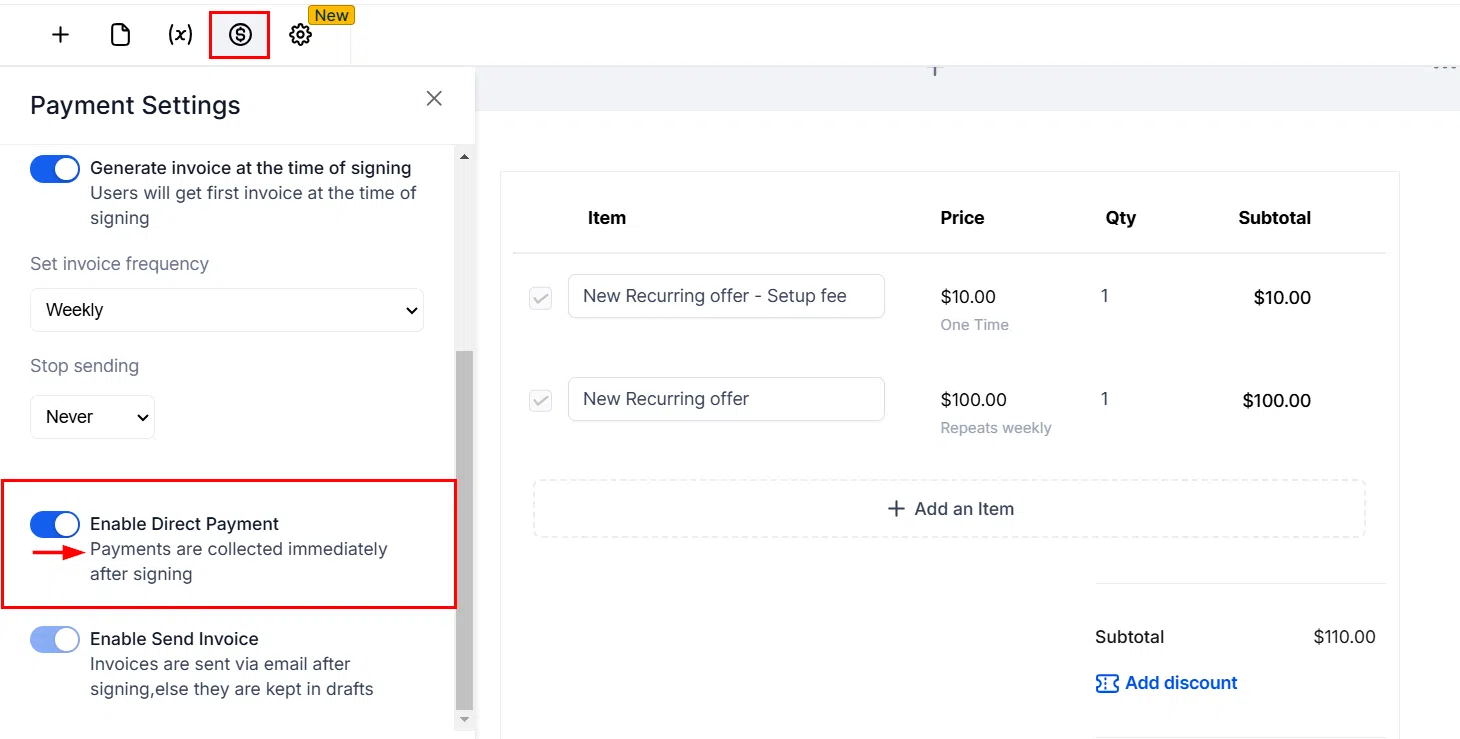The height and width of the screenshot is (739, 1460).
Task: Toggle Enable Send Invoice switch
Action: click(x=55, y=639)
